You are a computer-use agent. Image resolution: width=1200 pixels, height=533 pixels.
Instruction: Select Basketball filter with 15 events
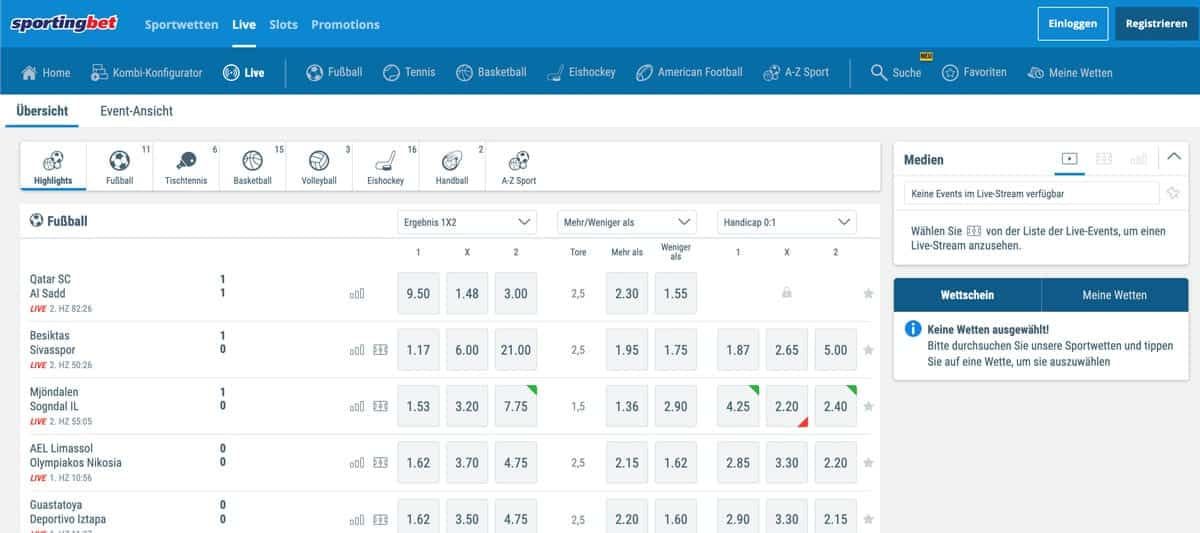[252, 167]
